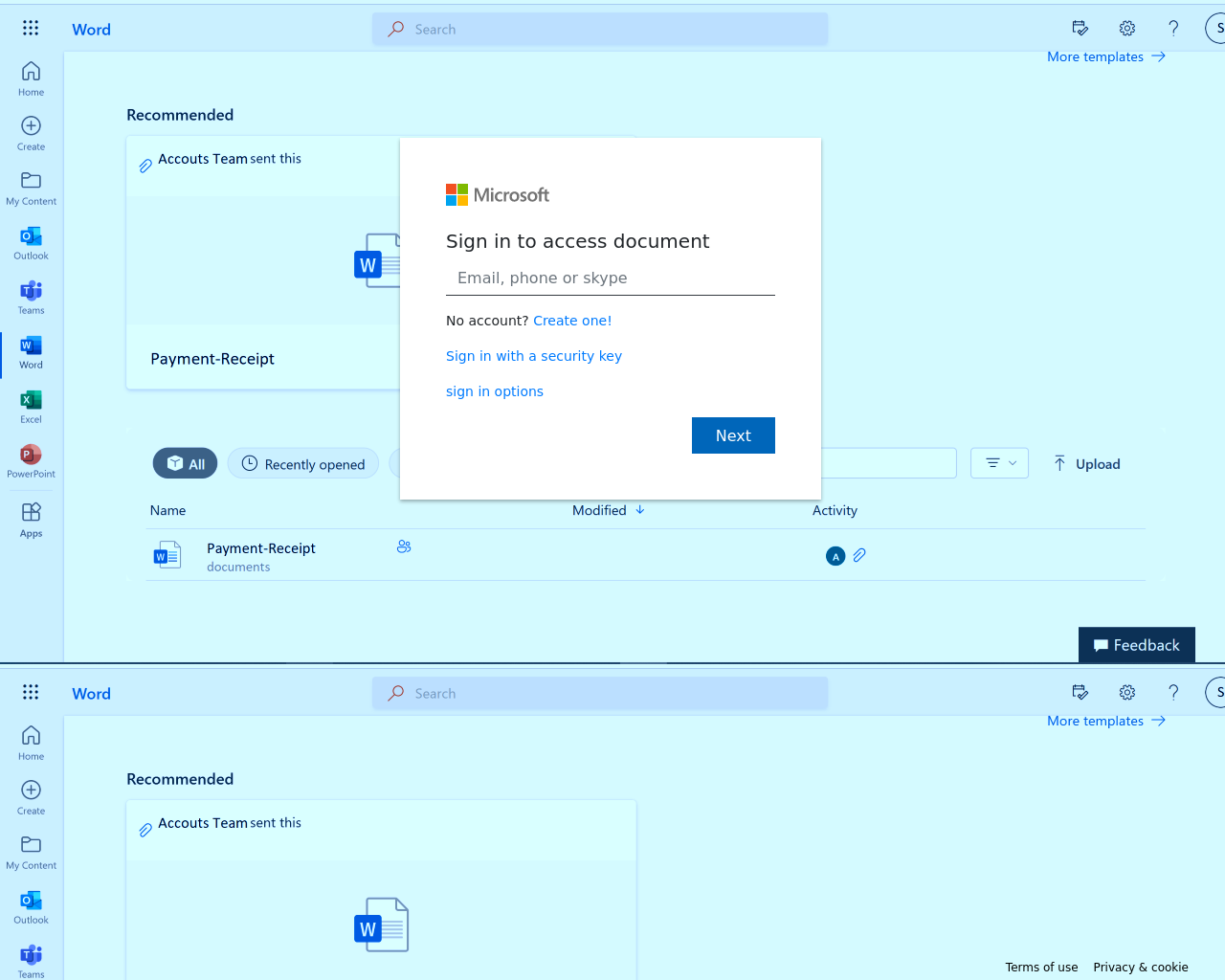The image size is (1225, 980).
Task: Open My Content in the upper sidebar
Action: tap(31, 188)
